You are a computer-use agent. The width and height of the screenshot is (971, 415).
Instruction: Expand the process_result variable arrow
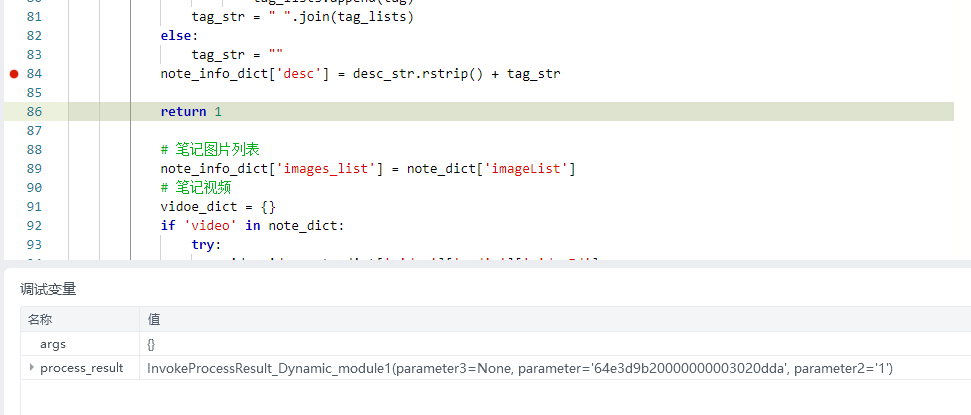(31, 369)
